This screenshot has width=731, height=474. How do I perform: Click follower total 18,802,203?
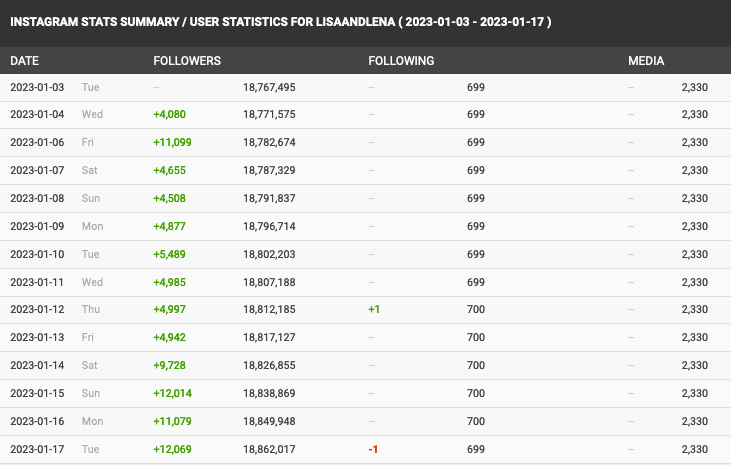click(x=269, y=254)
